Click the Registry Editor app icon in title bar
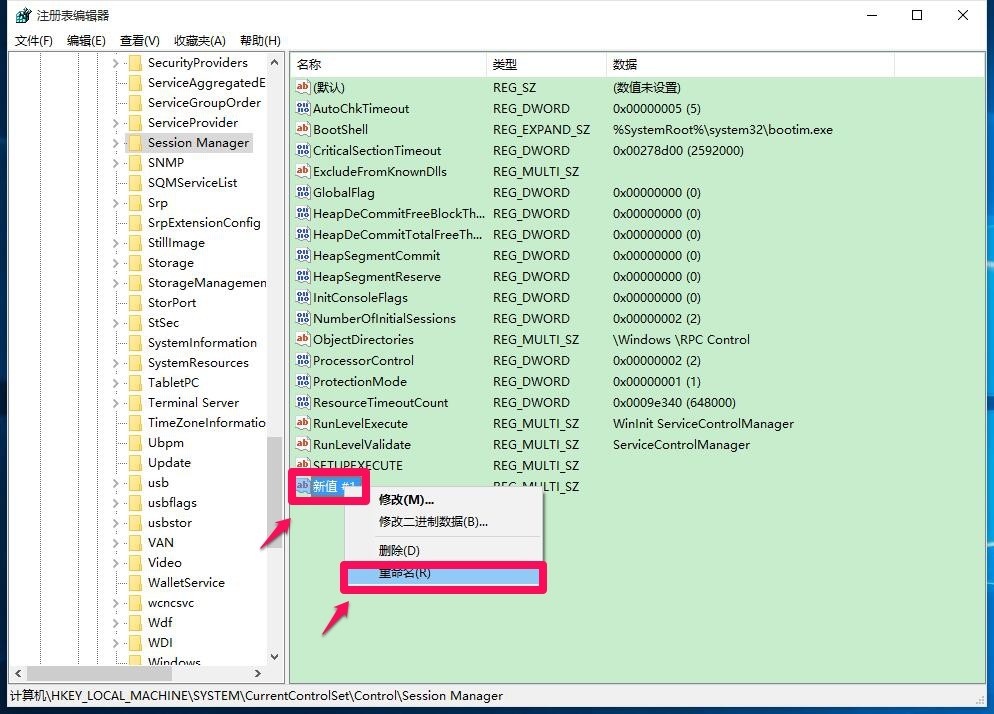994x714 pixels. click(x=22, y=15)
